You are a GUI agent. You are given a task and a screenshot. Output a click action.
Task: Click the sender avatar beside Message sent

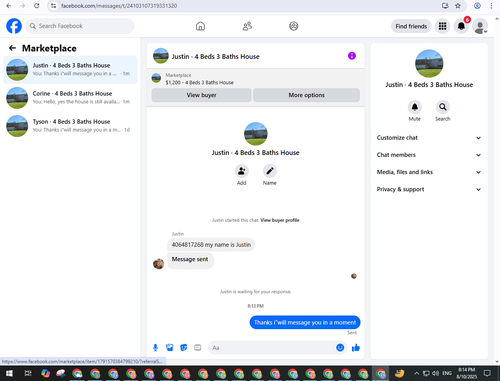(x=158, y=264)
